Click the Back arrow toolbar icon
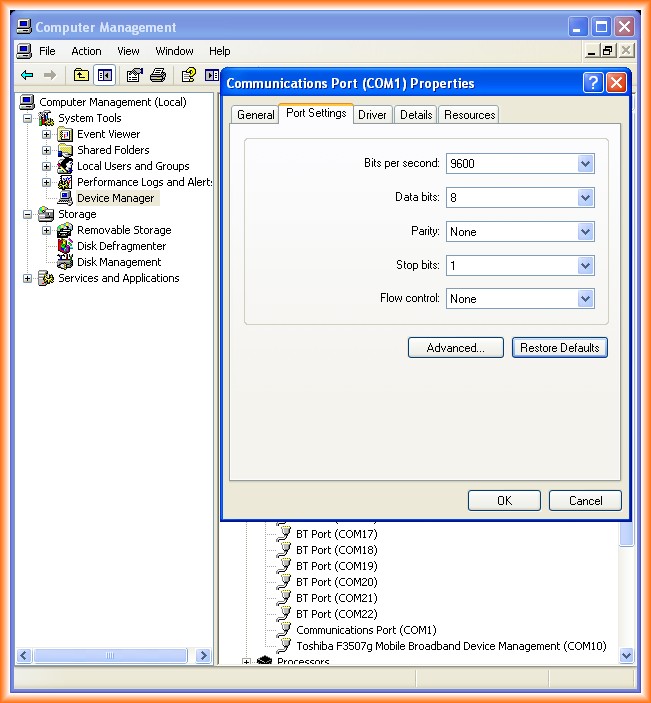The image size is (651, 703). (27, 75)
